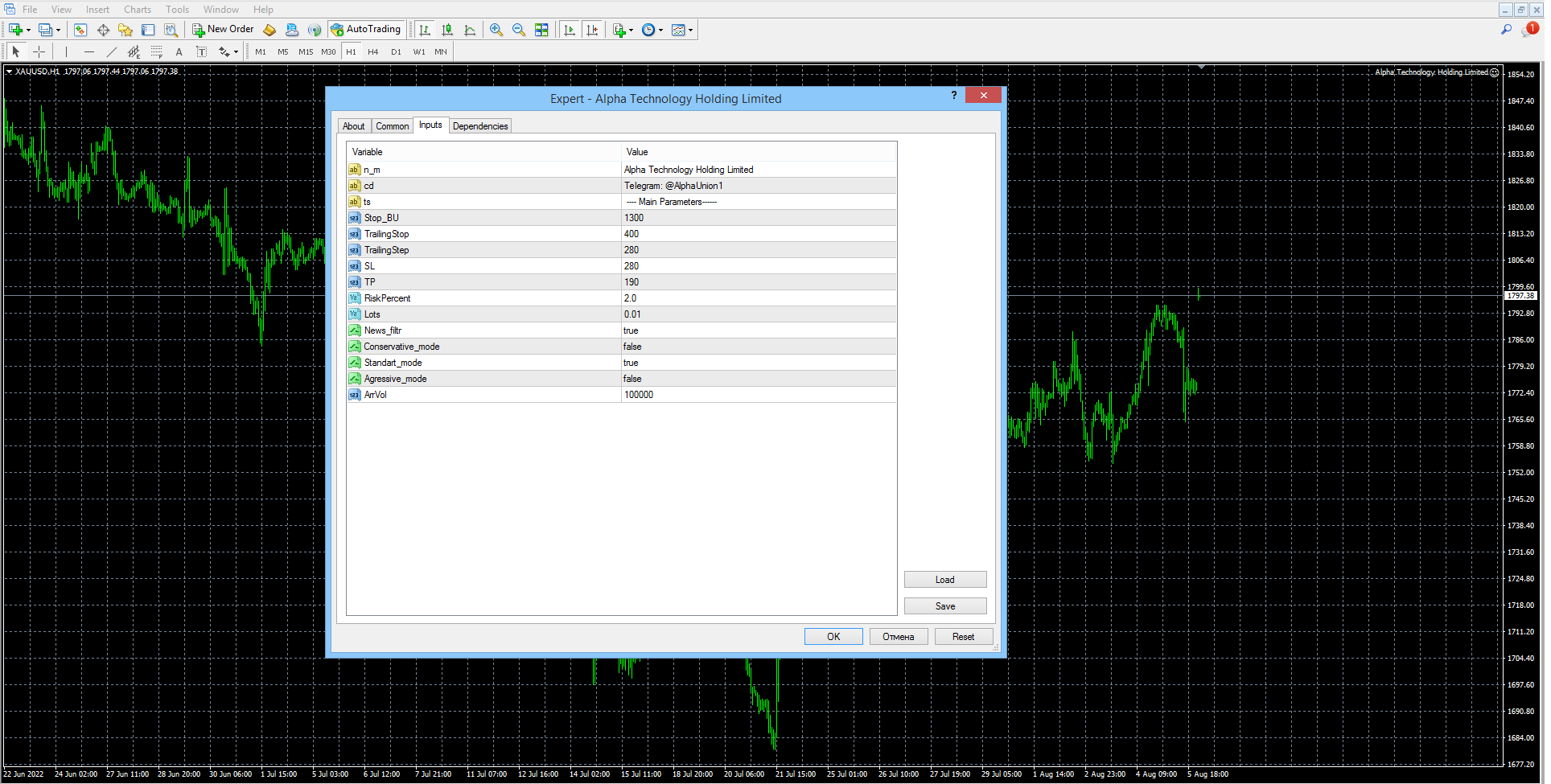This screenshot has width=1551, height=784.
Task: Open the Insert menu
Action: (98, 10)
